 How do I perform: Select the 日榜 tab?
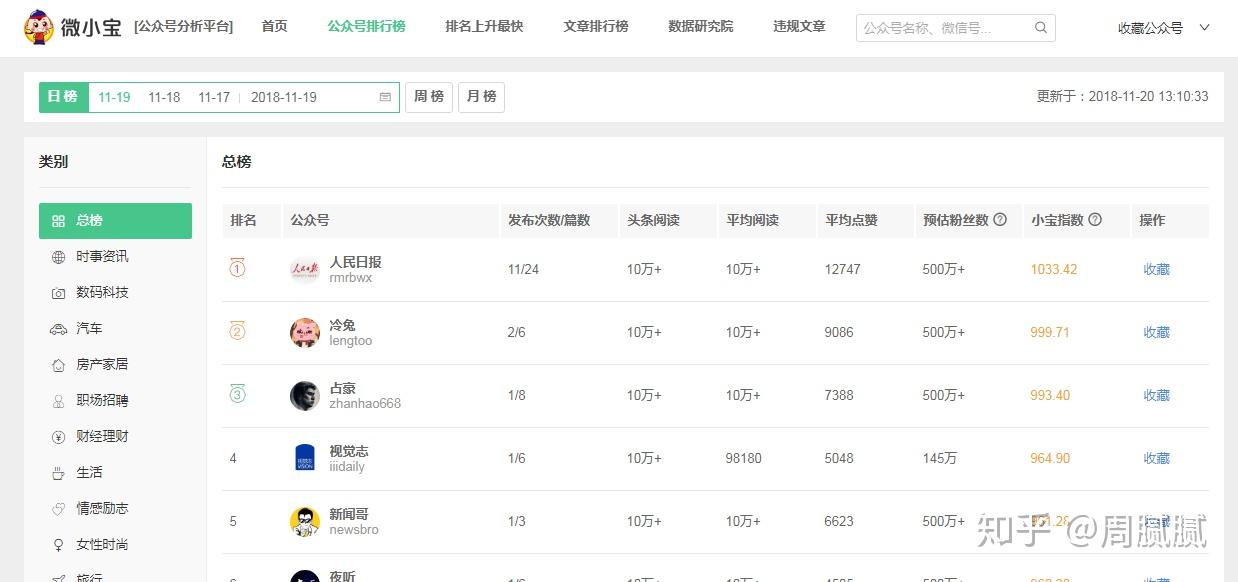point(63,97)
